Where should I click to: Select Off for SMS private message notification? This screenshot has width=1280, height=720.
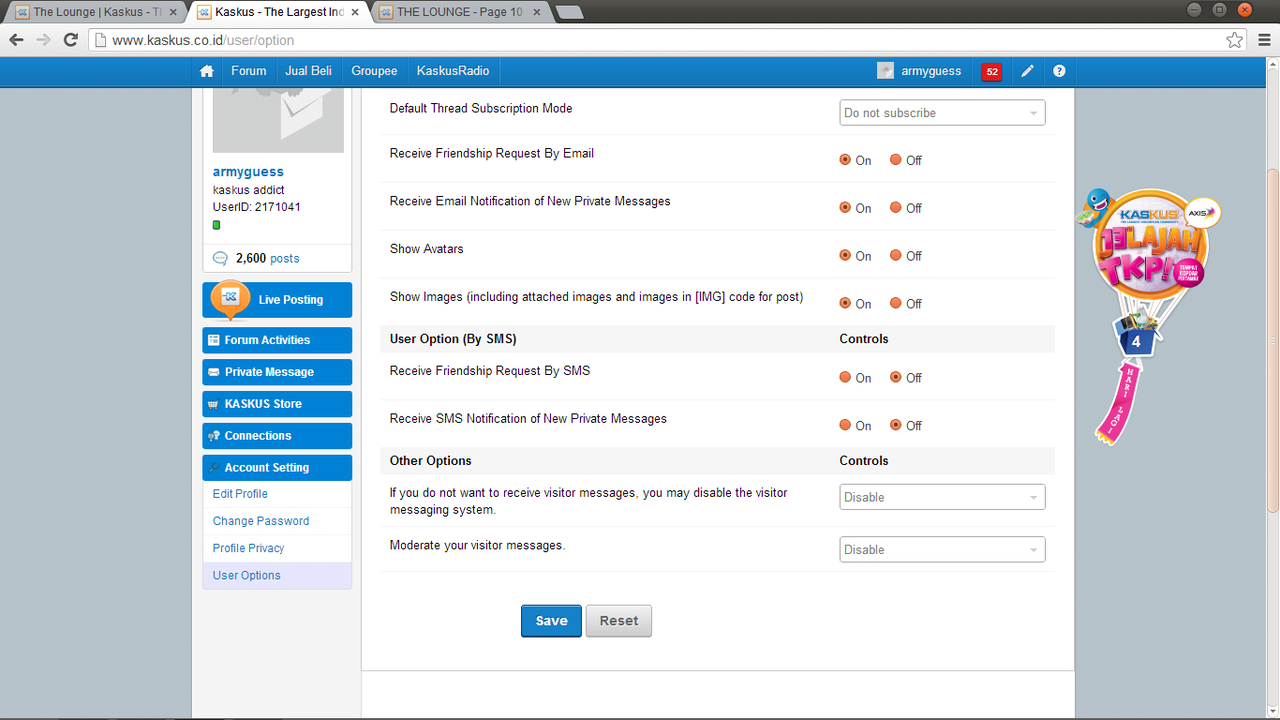(x=896, y=426)
